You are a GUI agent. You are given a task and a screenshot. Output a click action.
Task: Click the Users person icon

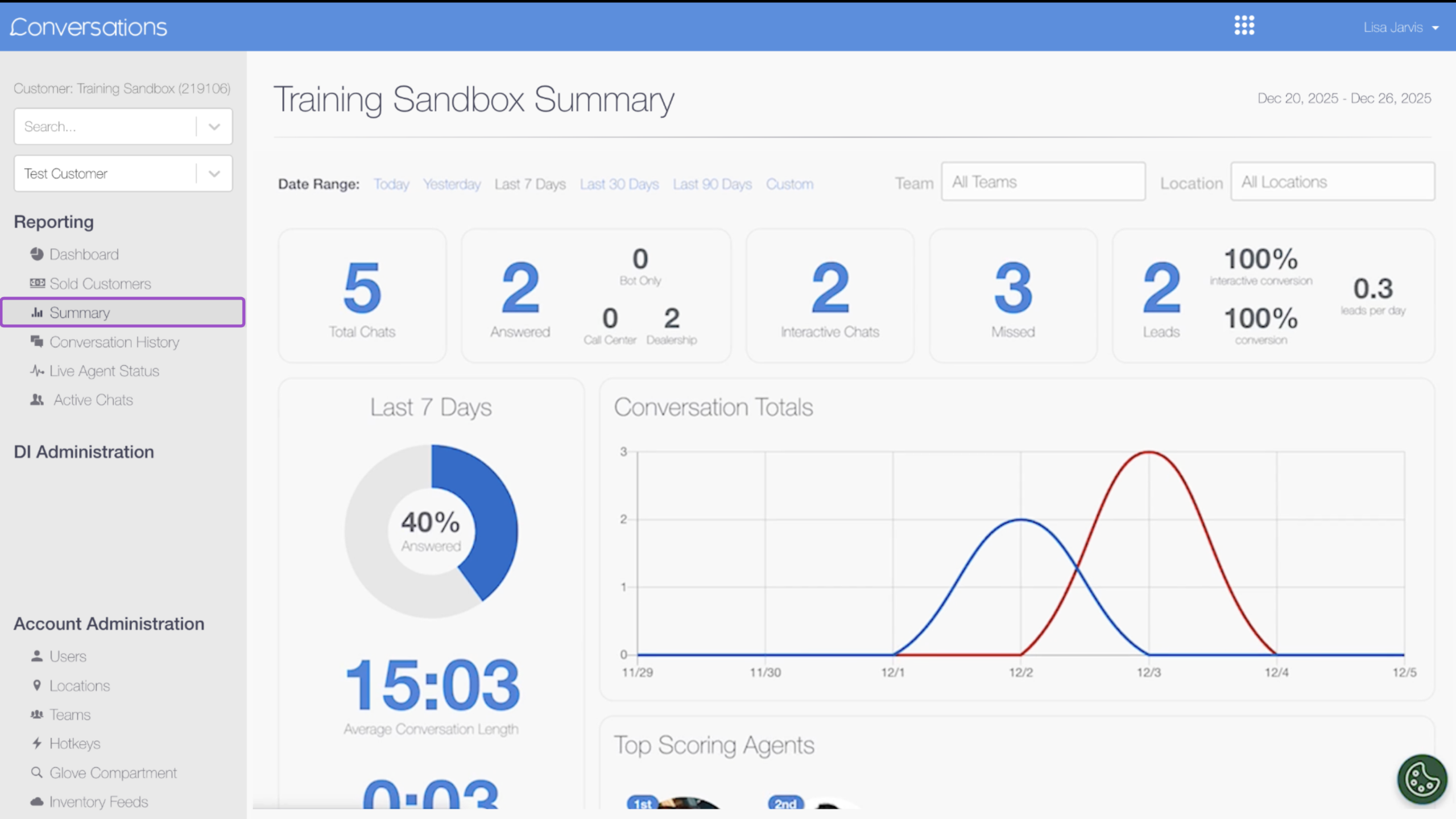(37, 656)
